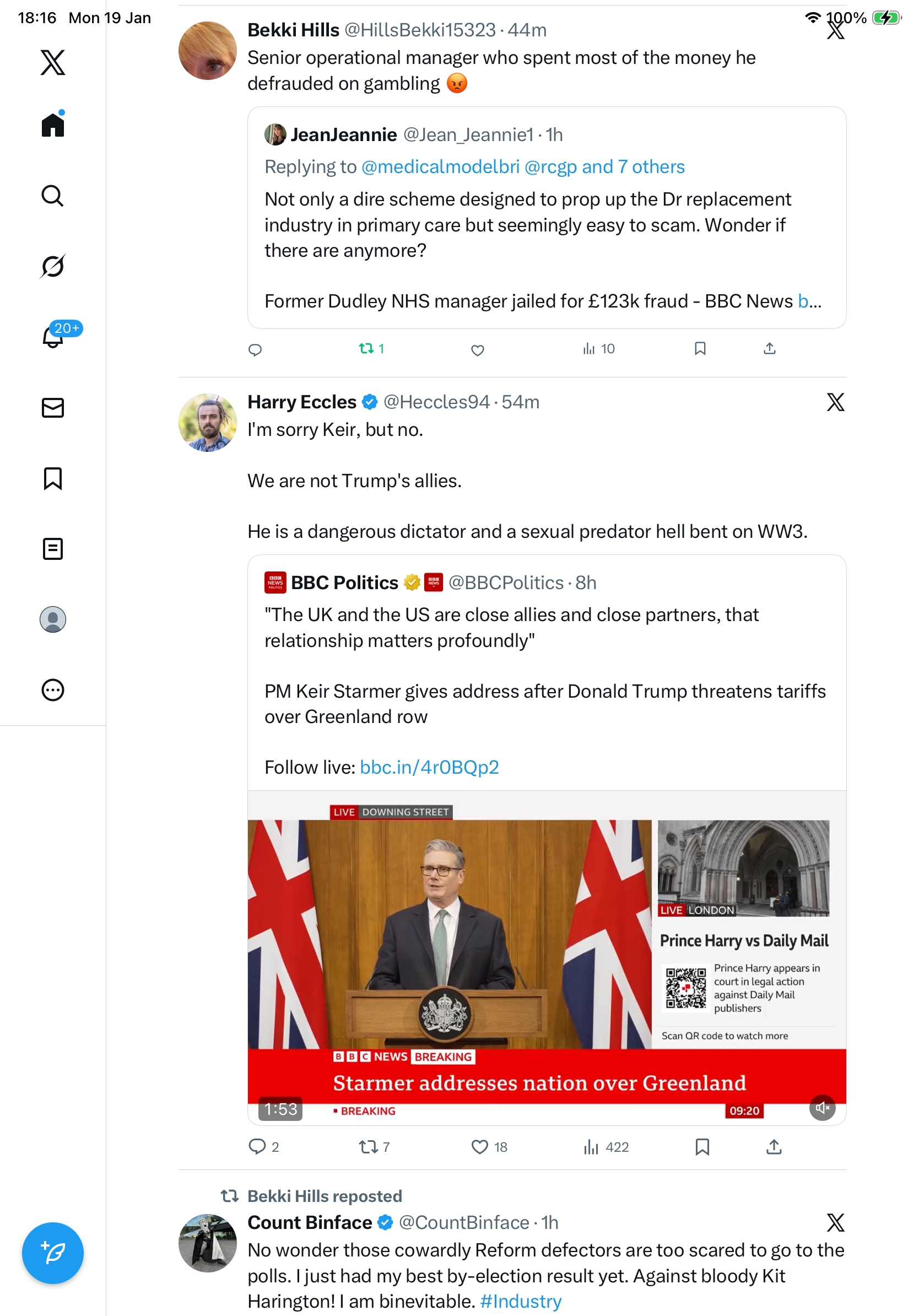Image resolution: width=919 pixels, height=1316 pixels.
Task: Open the Profile icon in sidebar
Action: pos(53,619)
